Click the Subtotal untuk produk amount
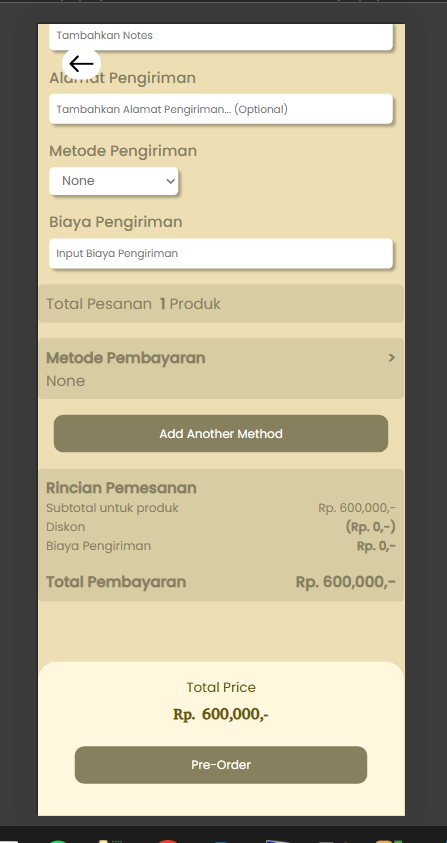447x843 pixels. pos(357,508)
